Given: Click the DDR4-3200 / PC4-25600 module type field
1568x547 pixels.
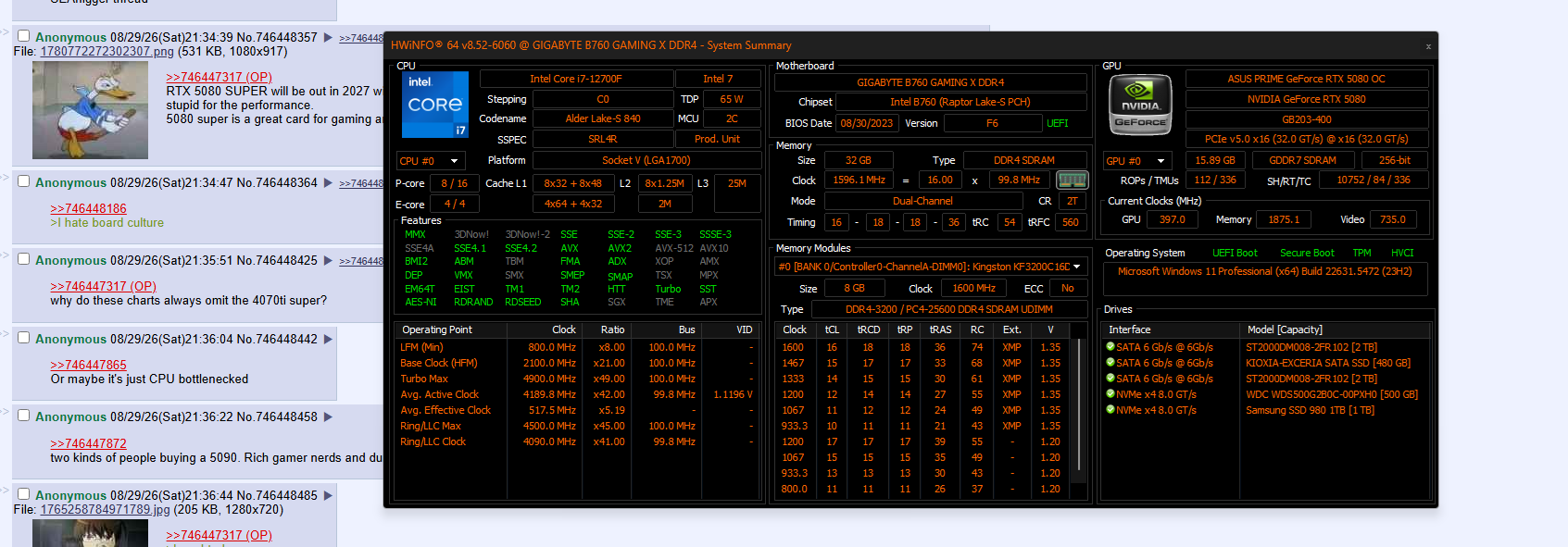Looking at the screenshot, I should [x=949, y=310].
